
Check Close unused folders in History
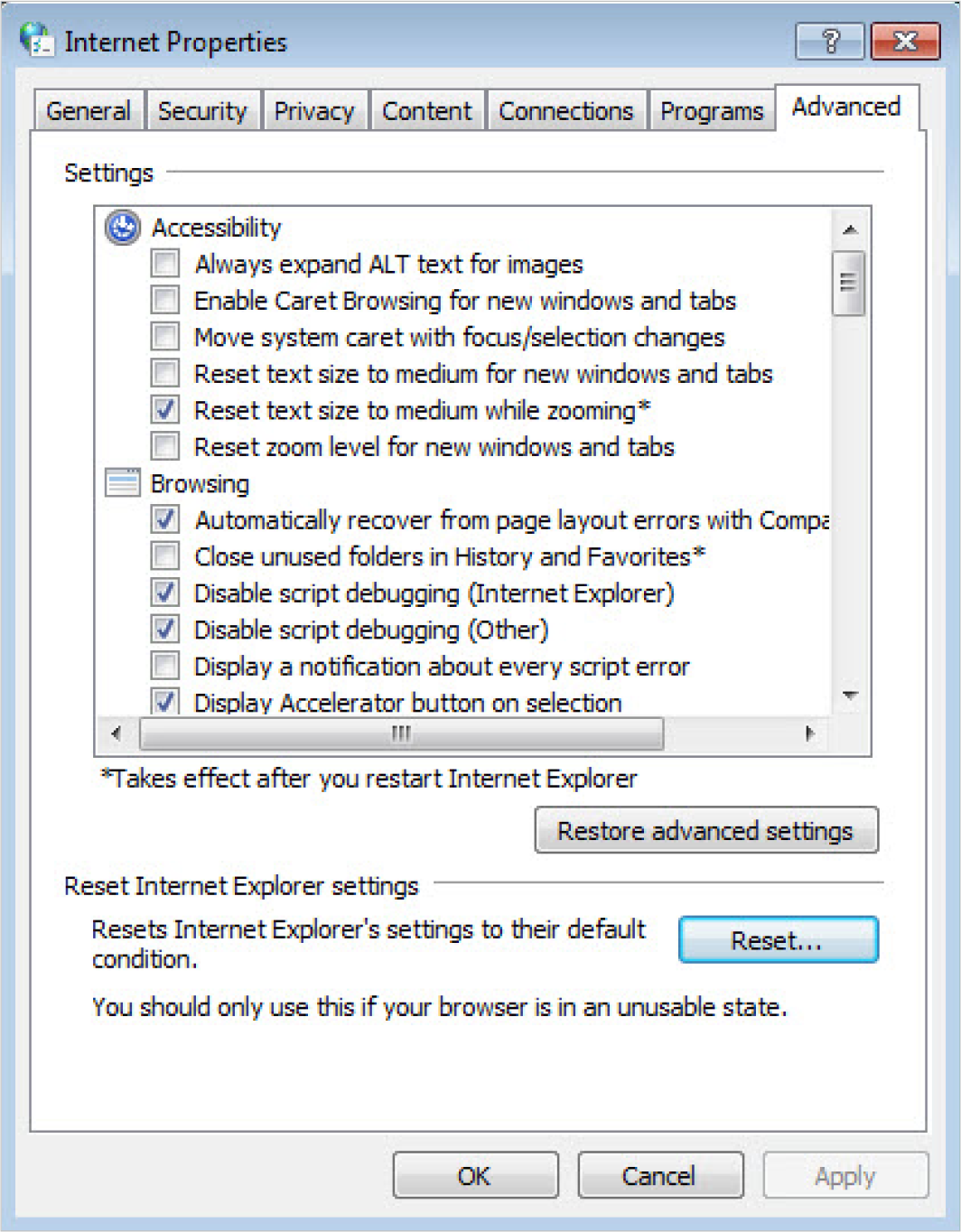(165, 556)
